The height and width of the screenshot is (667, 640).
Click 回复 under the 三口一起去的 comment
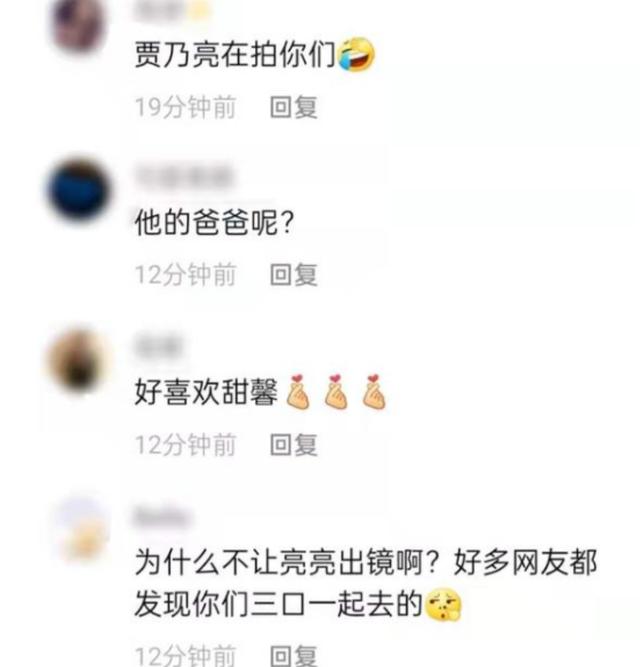coord(294,656)
